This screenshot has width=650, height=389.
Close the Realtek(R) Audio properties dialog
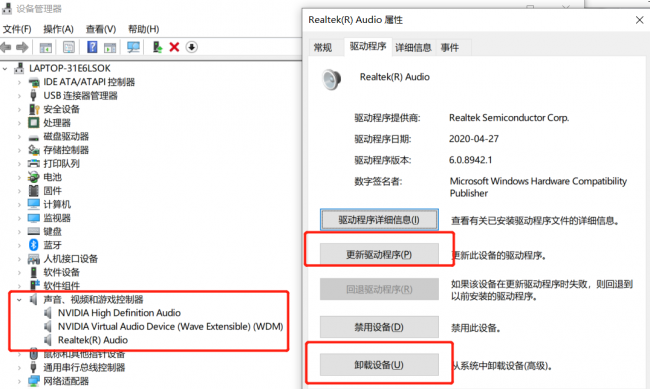pos(639,20)
